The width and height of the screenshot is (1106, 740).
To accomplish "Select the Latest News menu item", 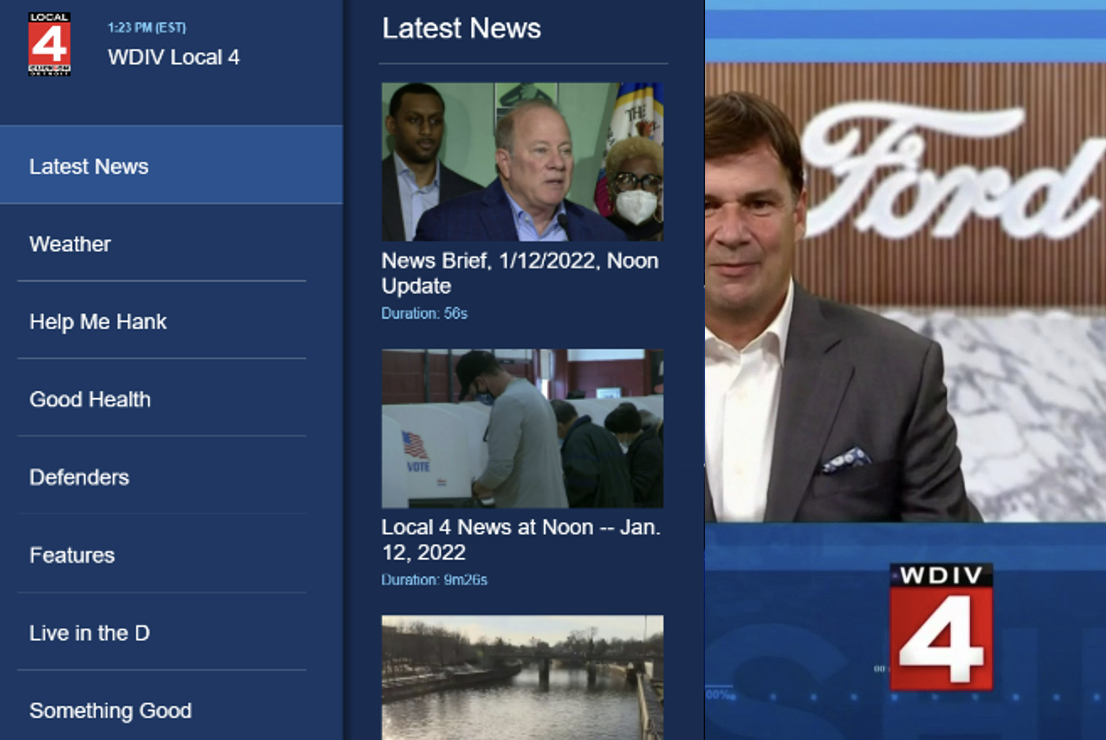I will (x=171, y=166).
